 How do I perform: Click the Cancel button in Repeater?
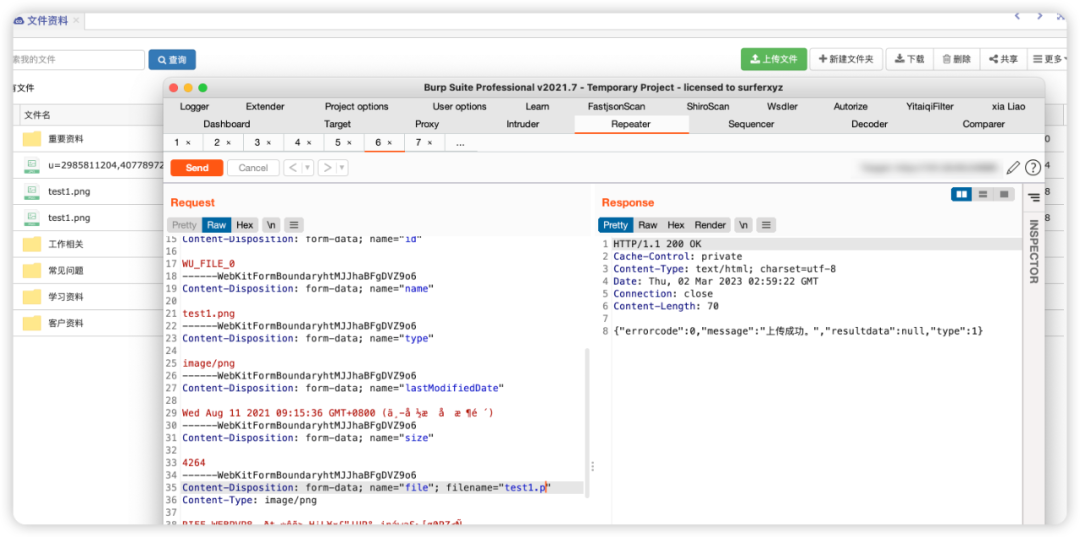tap(253, 168)
